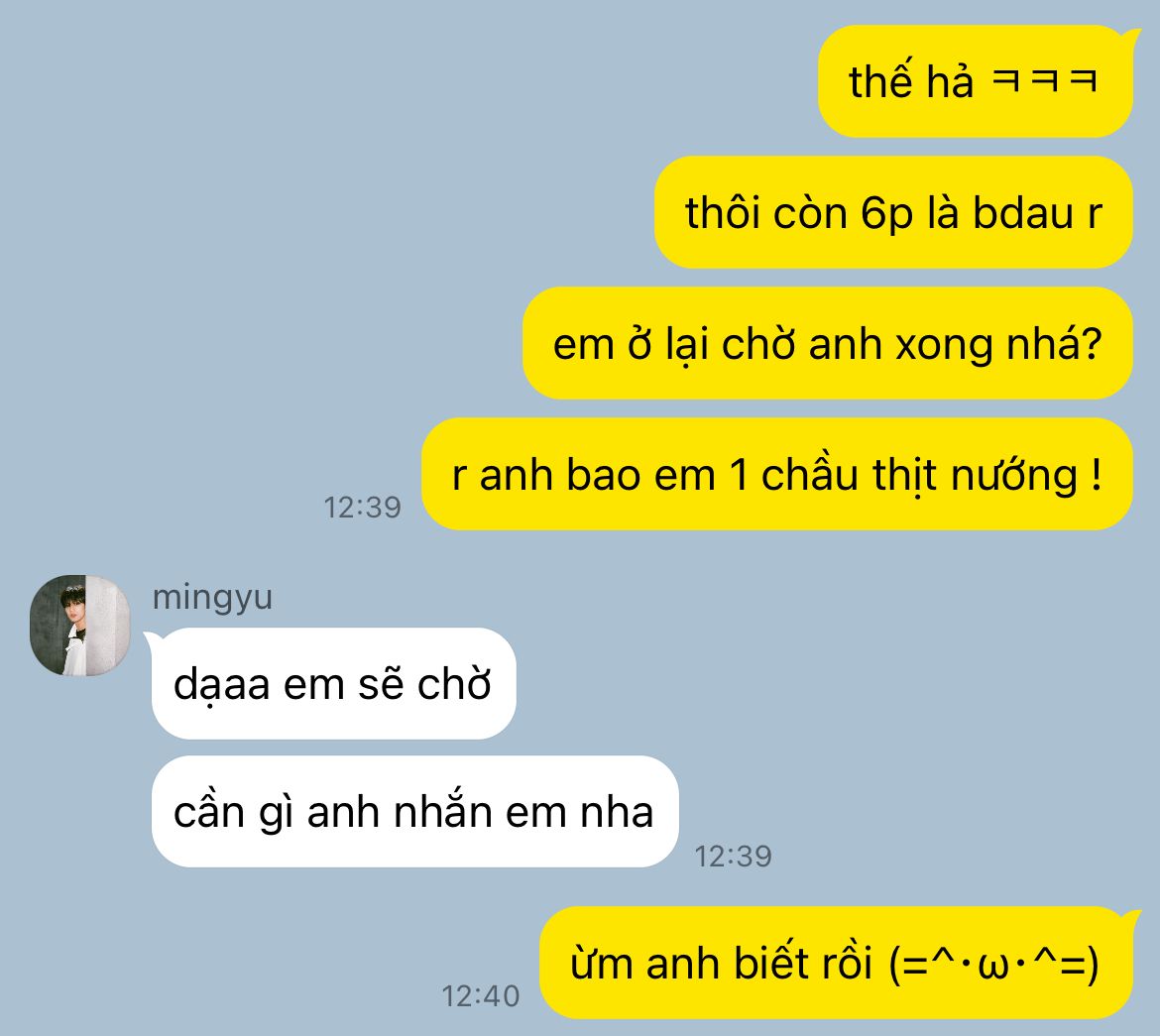Tap the mingyu sender name

[212, 598]
